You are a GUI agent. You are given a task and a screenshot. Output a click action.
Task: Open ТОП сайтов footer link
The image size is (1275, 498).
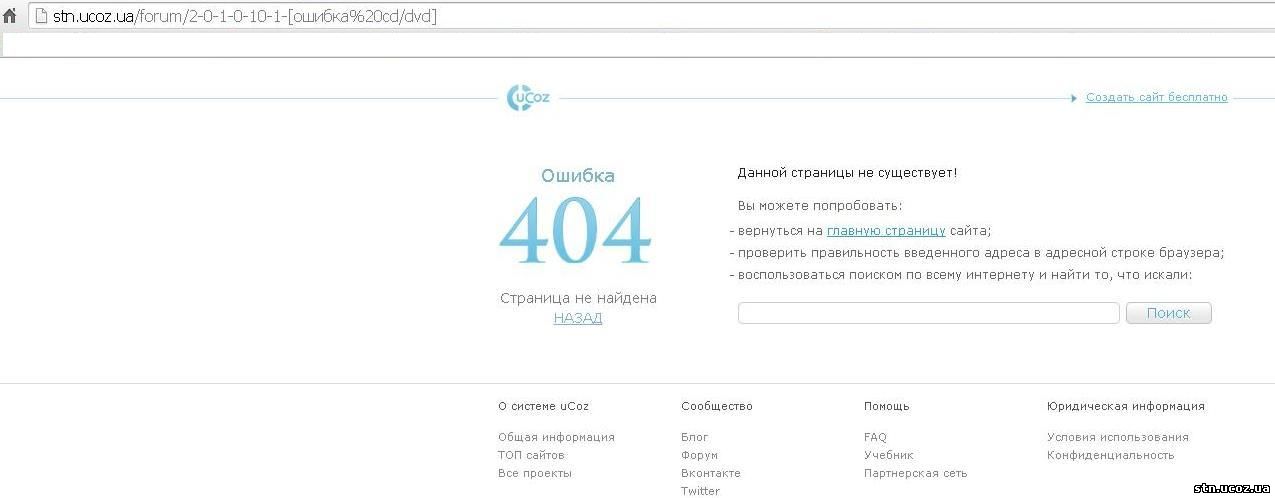(531, 455)
